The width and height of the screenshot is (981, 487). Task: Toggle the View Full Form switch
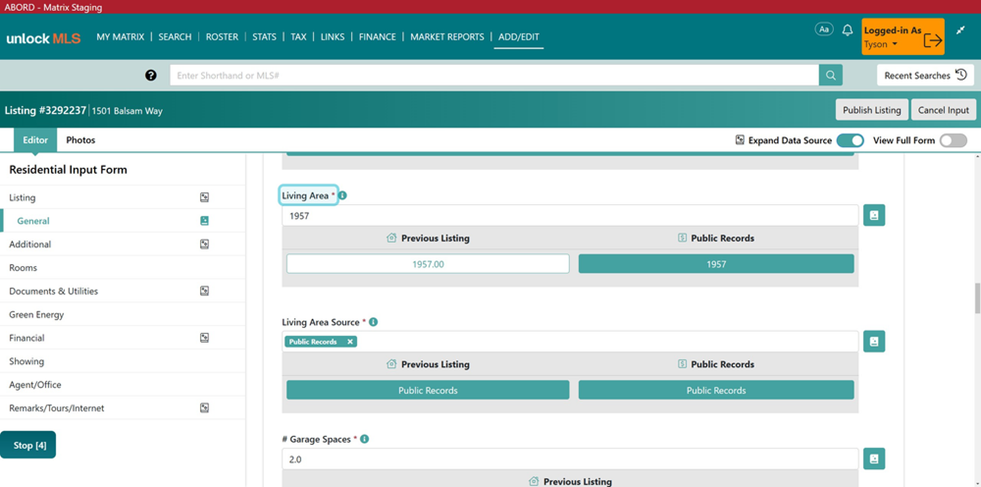click(953, 140)
